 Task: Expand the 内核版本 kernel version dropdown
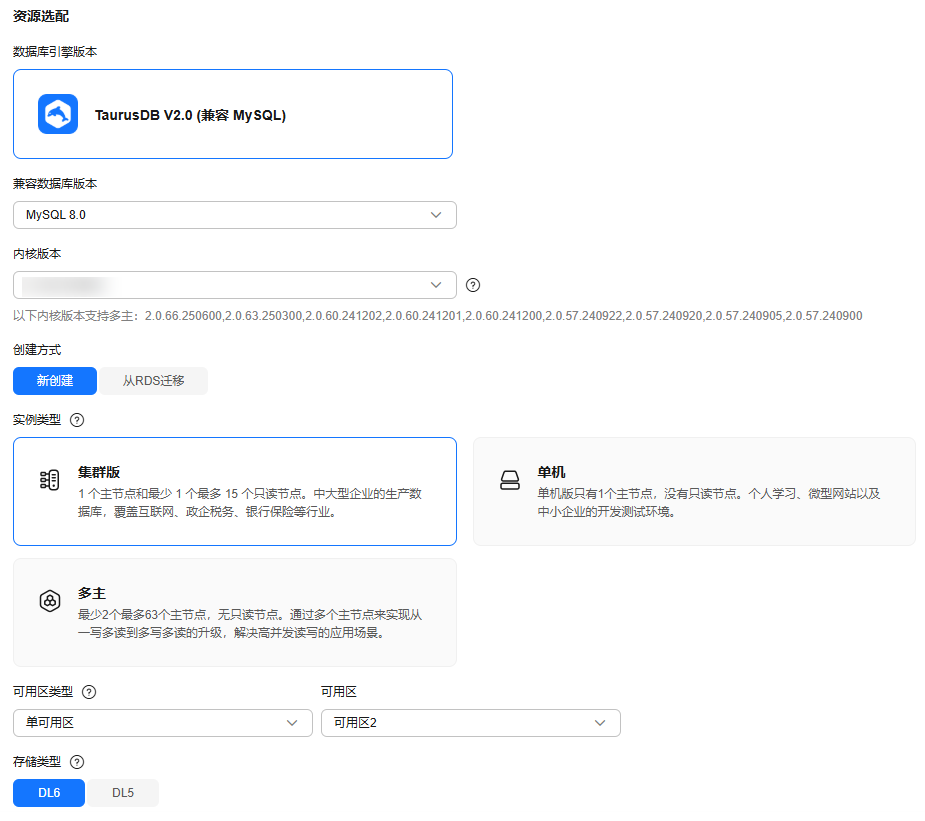pos(235,285)
